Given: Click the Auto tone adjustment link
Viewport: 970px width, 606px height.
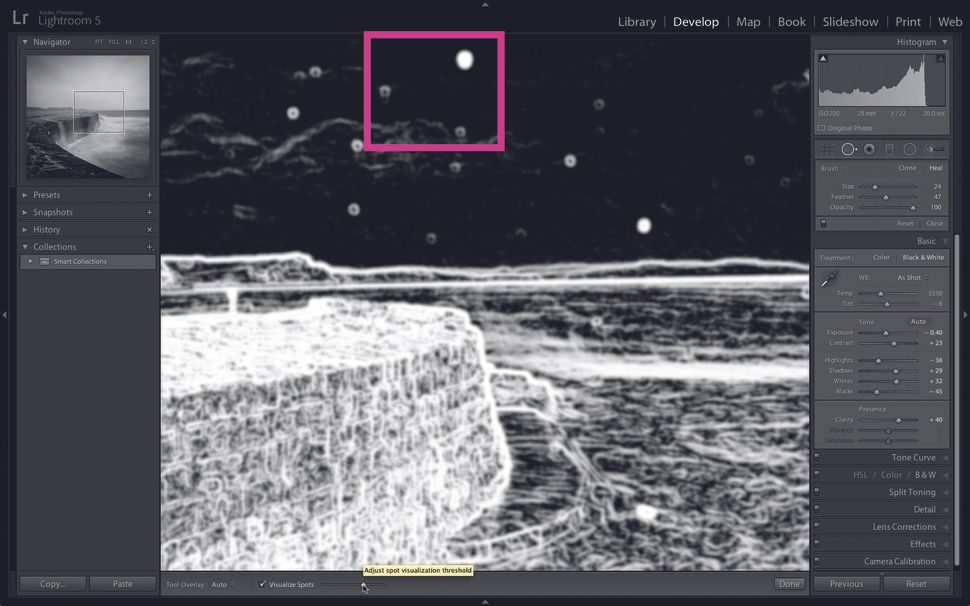Looking at the screenshot, I should pos(920,321).
